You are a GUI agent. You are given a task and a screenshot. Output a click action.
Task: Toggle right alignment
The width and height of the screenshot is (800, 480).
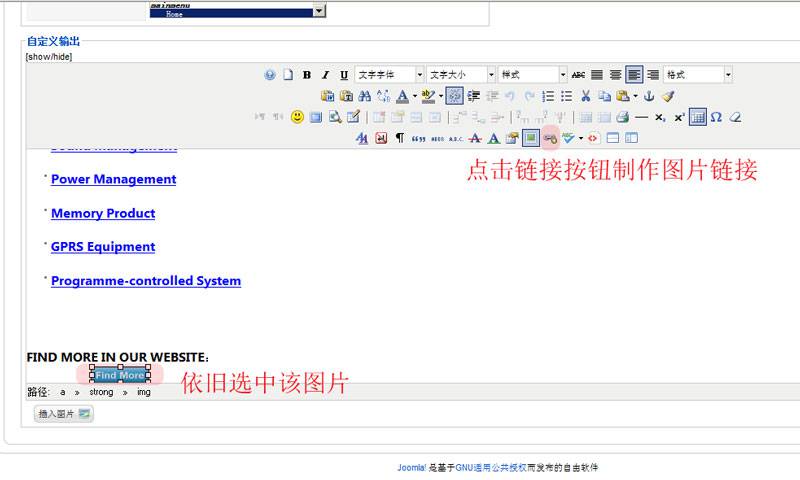(x=653, y=75)
